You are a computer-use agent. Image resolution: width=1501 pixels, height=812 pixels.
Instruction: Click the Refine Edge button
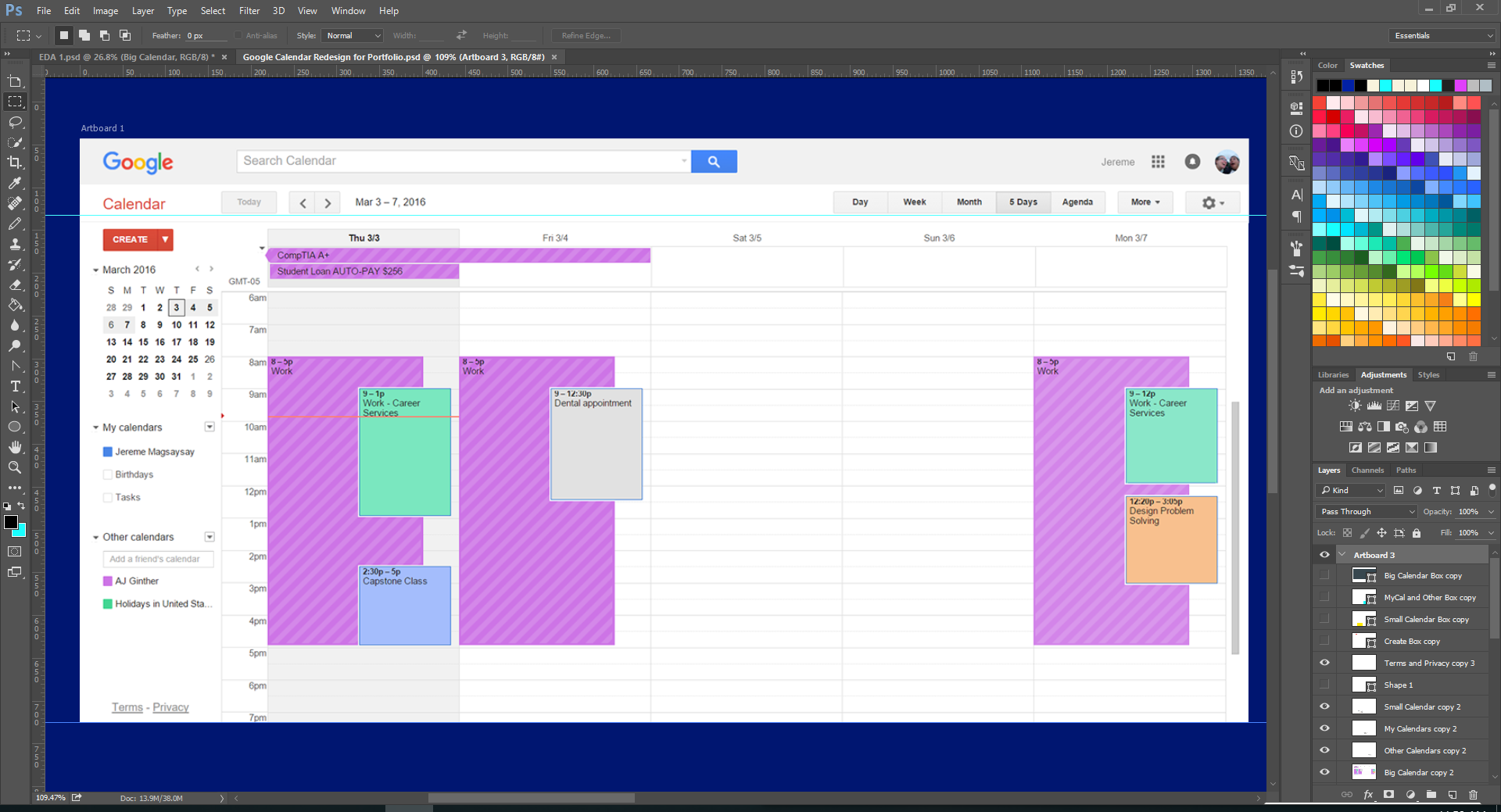click(586, 35)
